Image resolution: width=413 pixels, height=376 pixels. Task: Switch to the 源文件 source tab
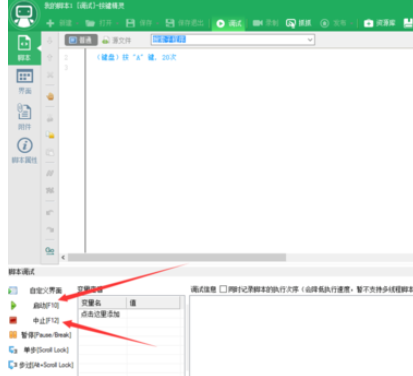(117, 40)
